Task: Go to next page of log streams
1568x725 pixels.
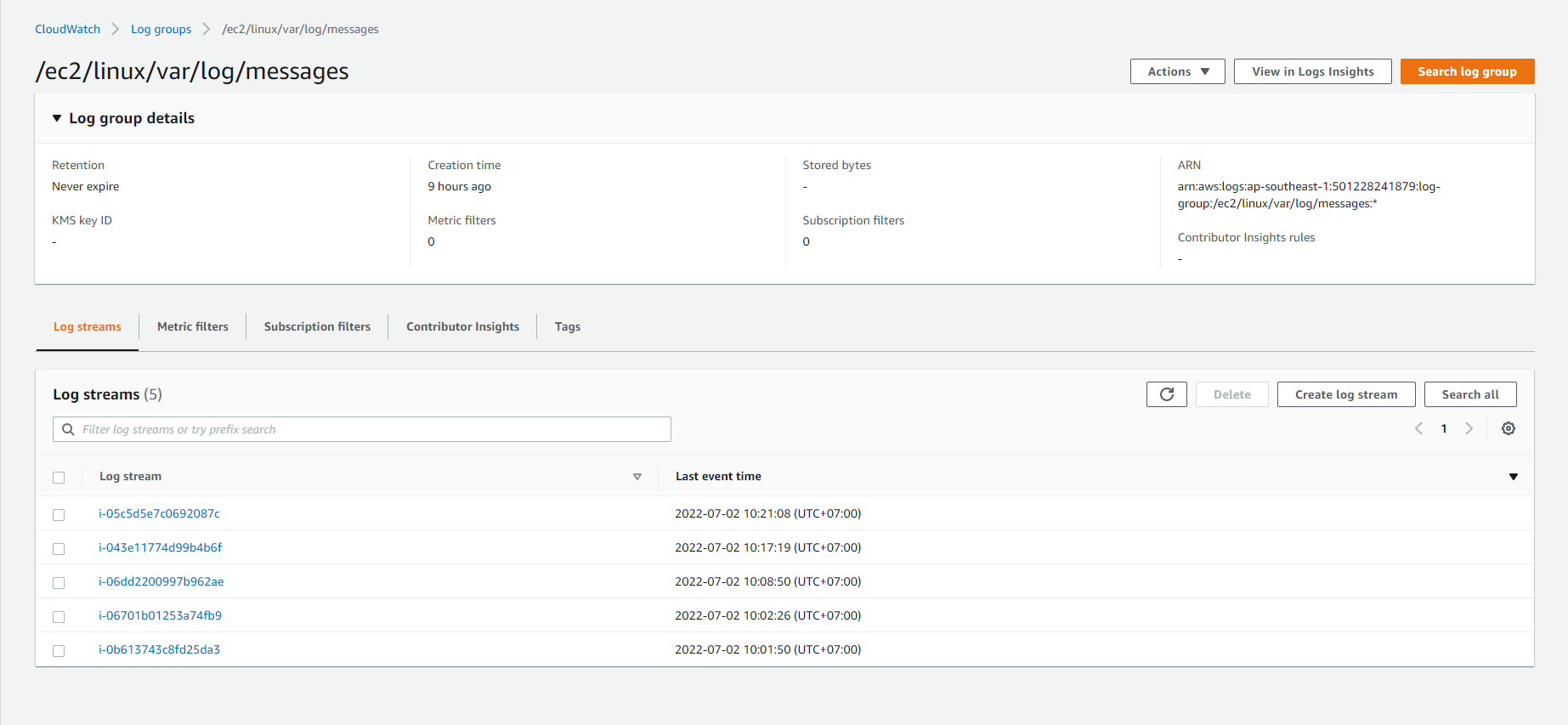Action: (1469, 428)
